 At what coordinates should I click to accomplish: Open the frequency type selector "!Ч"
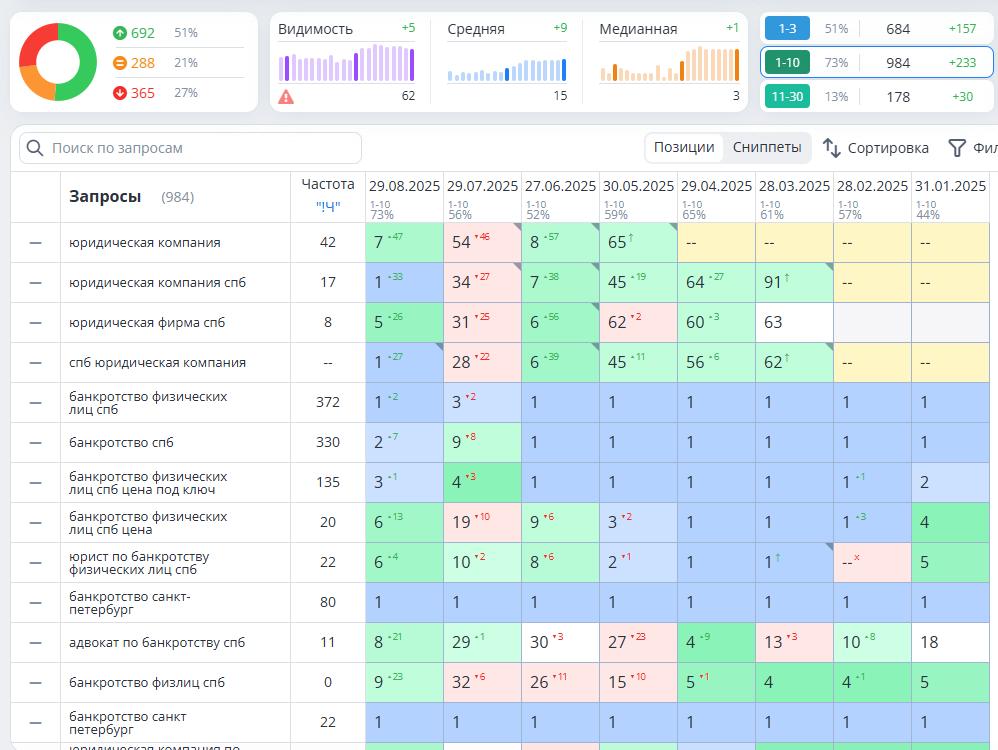pos(328,207)
